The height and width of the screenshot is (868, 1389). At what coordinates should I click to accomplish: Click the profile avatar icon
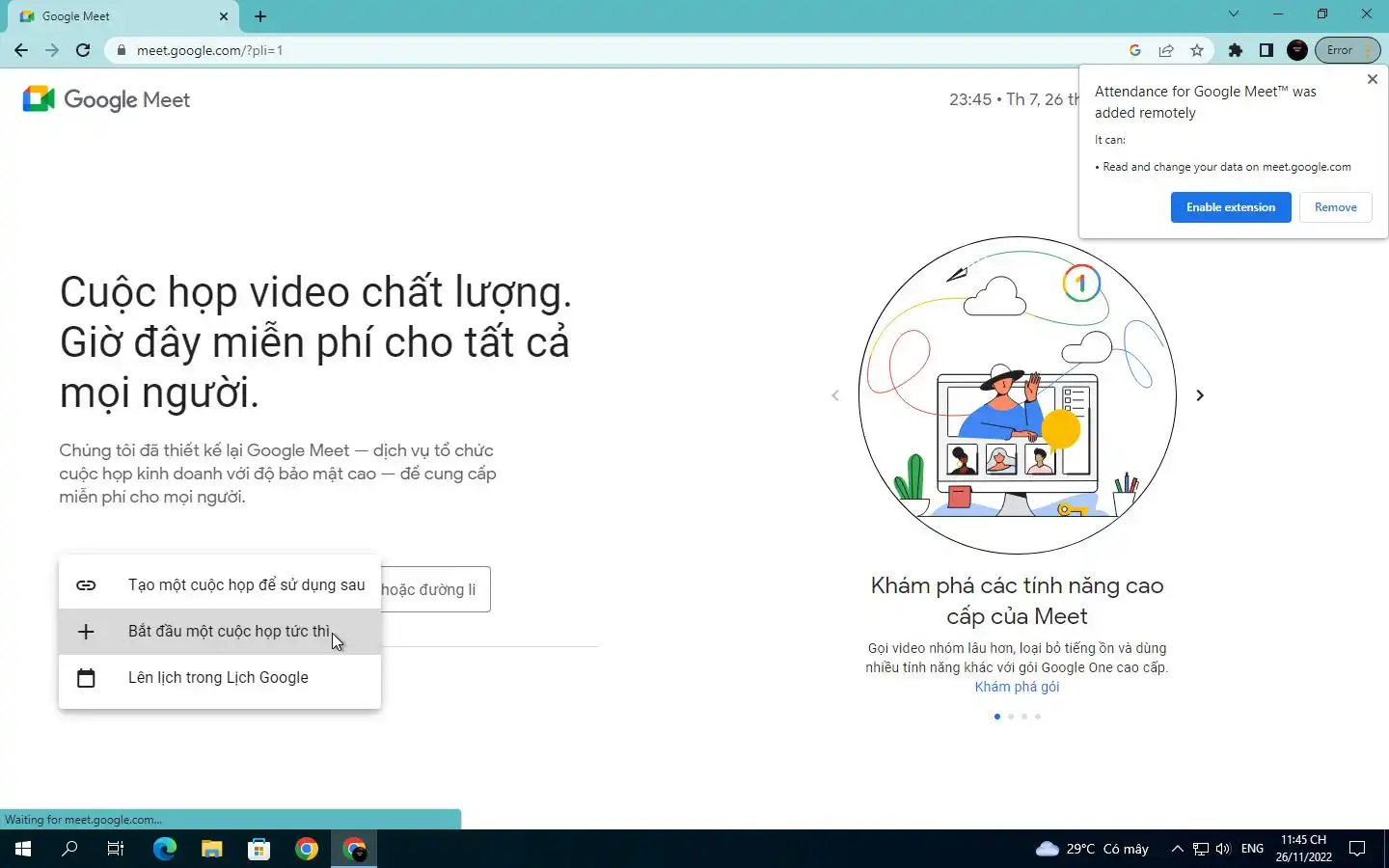(x=1297, y=50)
